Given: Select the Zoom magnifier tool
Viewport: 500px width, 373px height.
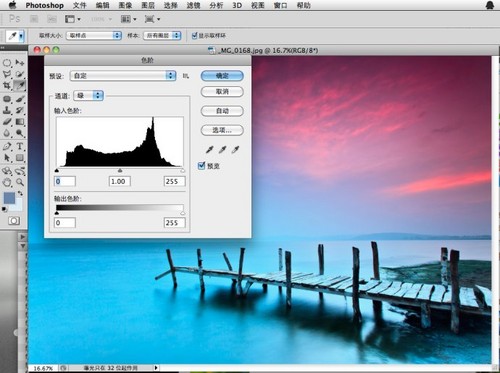Looking at the screenshot, I should coord(20,182).
